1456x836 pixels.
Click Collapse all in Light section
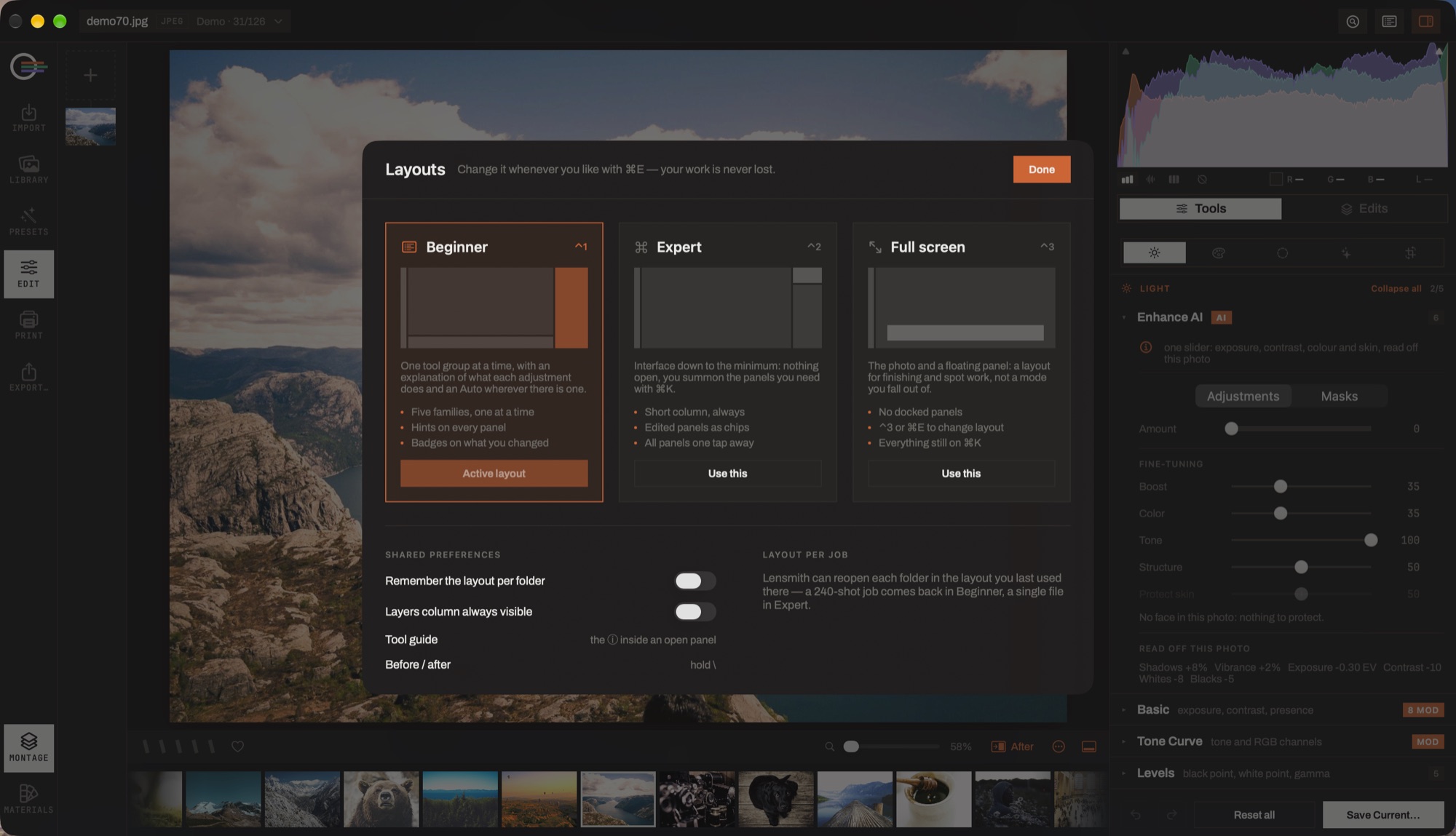[x=1396, y=289]
